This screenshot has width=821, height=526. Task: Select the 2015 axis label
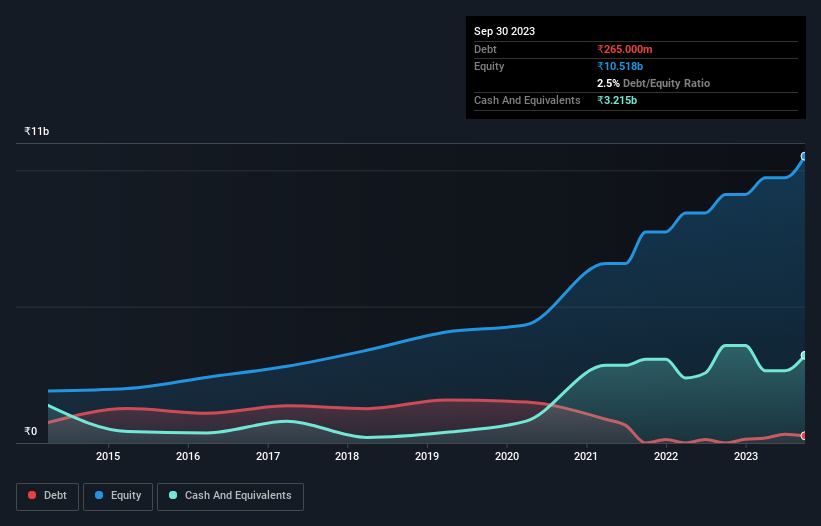pos(108,456)
